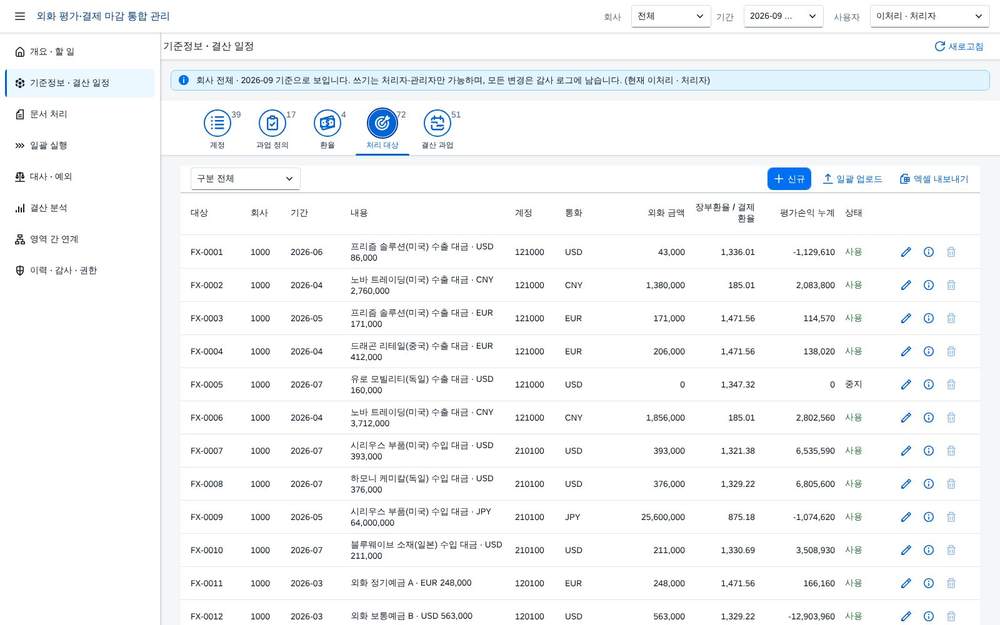Click the value -12,903,960 cell

click(x=811, y=616)
